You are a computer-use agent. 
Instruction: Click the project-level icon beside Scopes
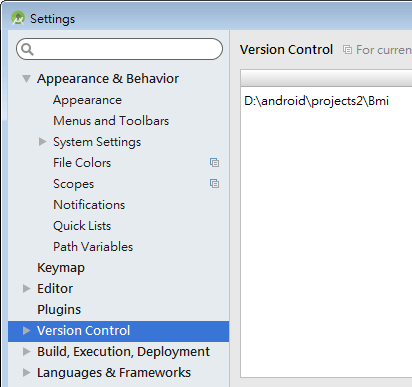[x=214, y=184]
